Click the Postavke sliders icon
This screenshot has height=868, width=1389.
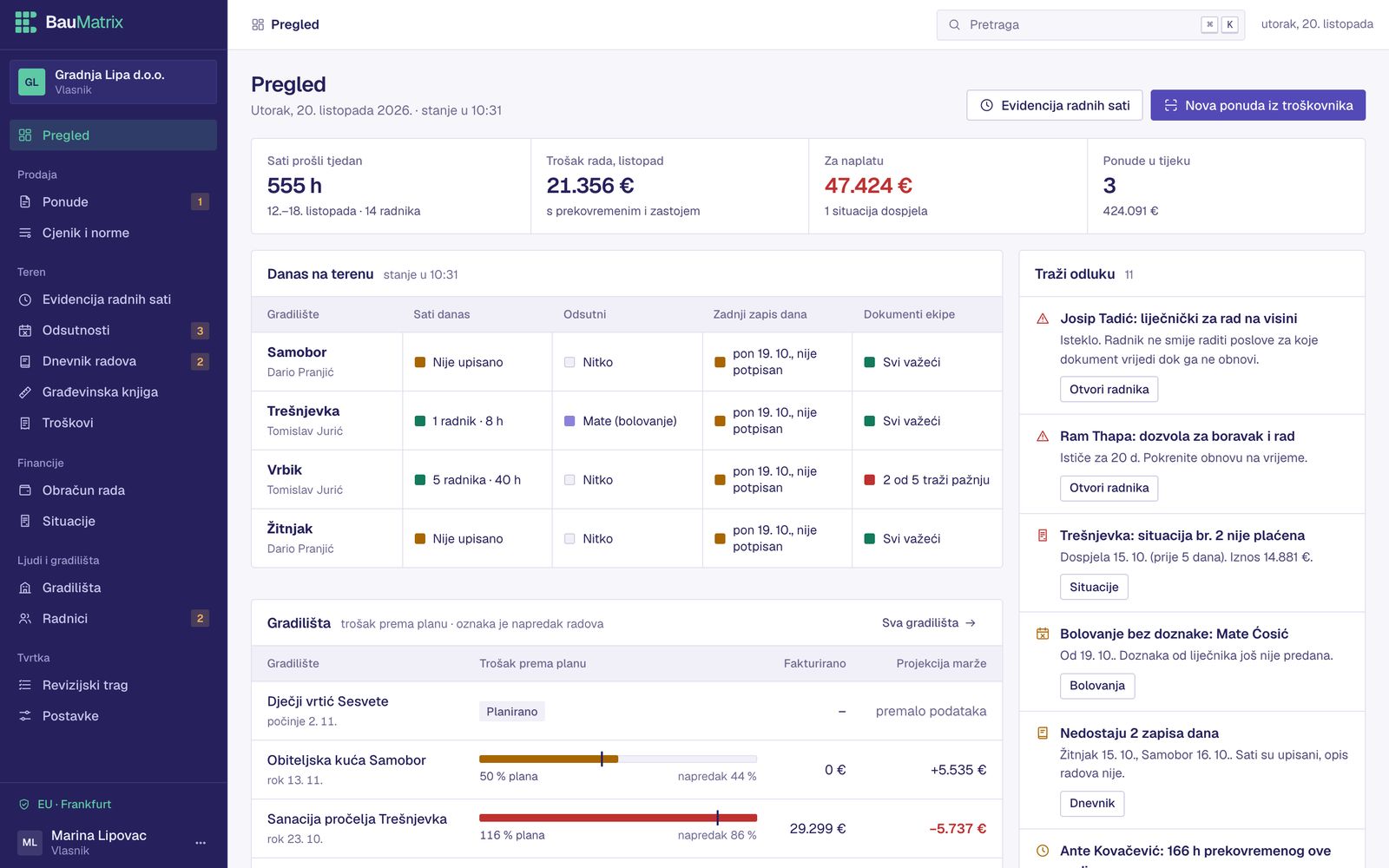[x=25, y=716]
